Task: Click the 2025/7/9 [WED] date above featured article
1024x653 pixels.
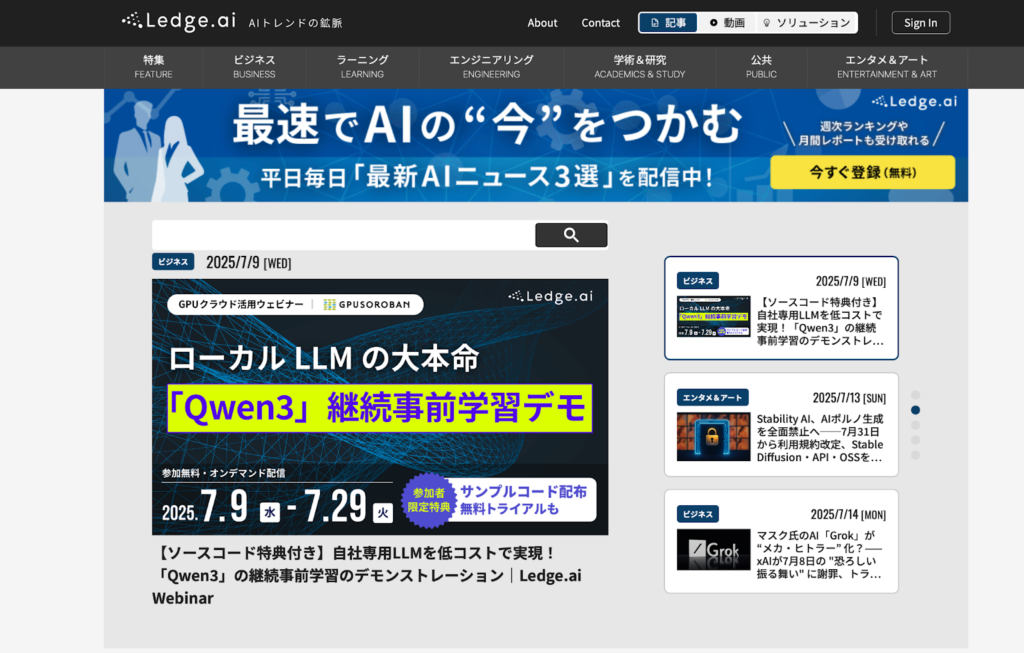Action: pos(249,263)
